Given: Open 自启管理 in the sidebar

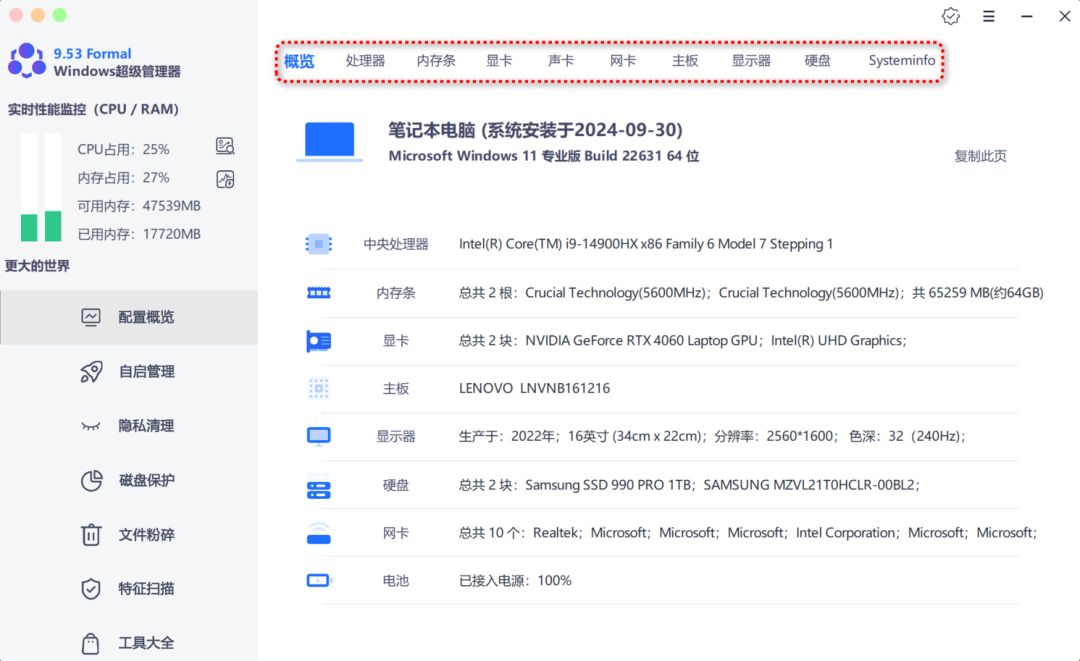Looking at the screenshot, I should (129, 372).
